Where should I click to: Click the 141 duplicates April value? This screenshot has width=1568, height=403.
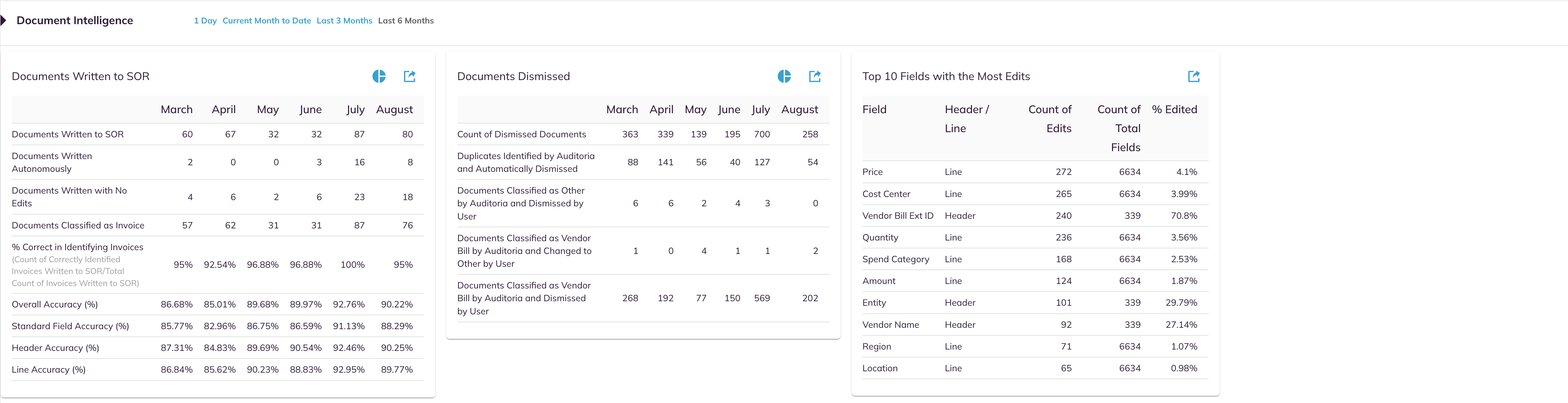665,163
